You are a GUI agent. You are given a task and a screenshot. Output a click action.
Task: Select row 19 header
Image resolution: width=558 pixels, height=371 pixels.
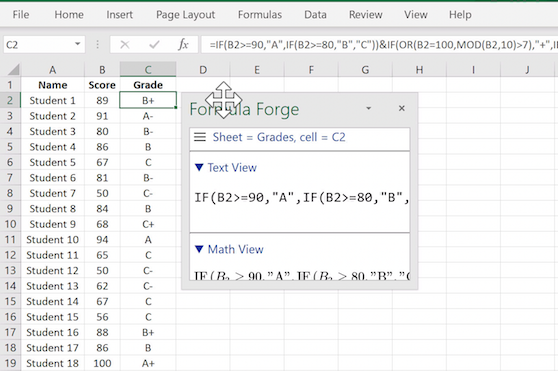[10, 363]
